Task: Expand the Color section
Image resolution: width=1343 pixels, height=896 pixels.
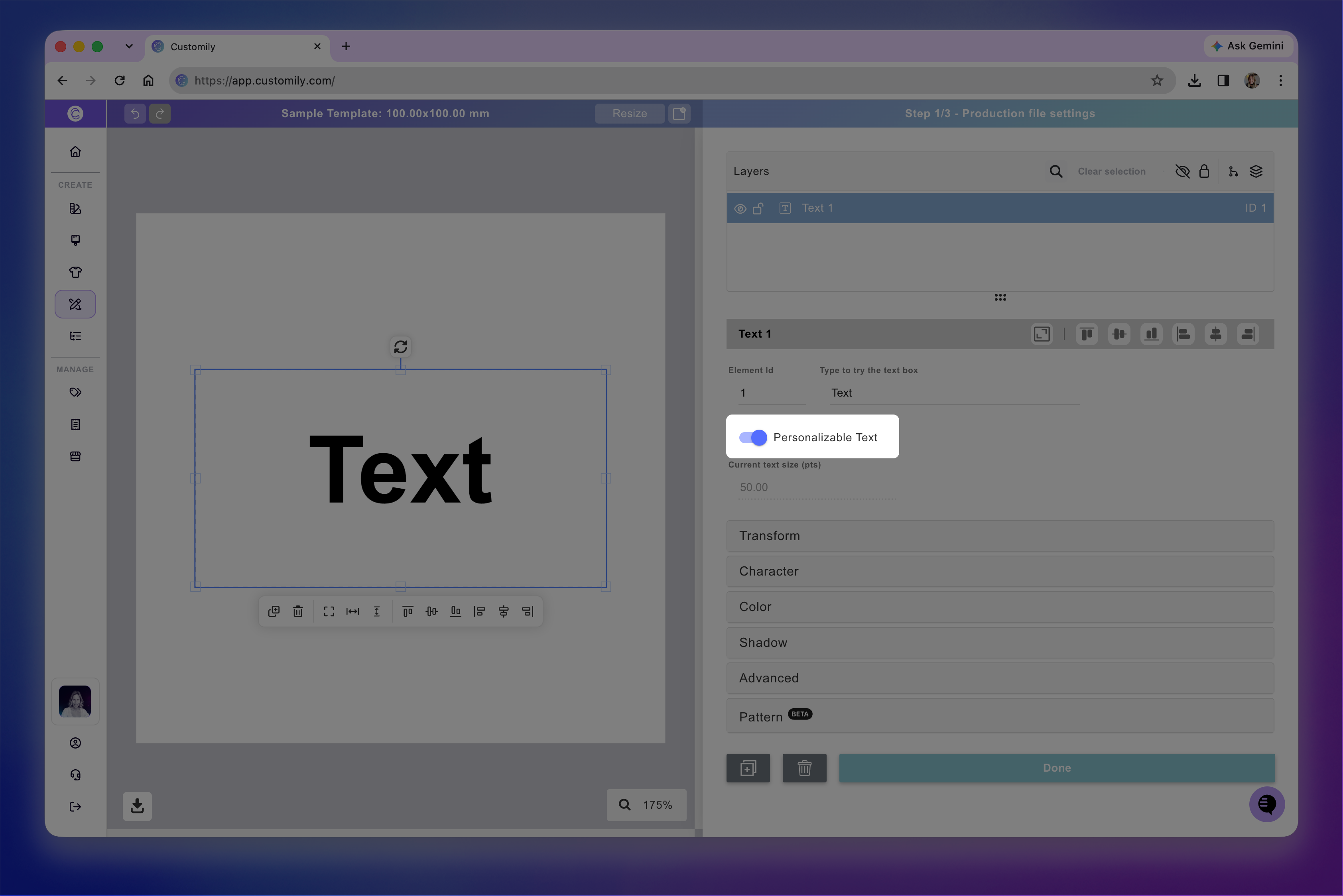Action: 999,607
